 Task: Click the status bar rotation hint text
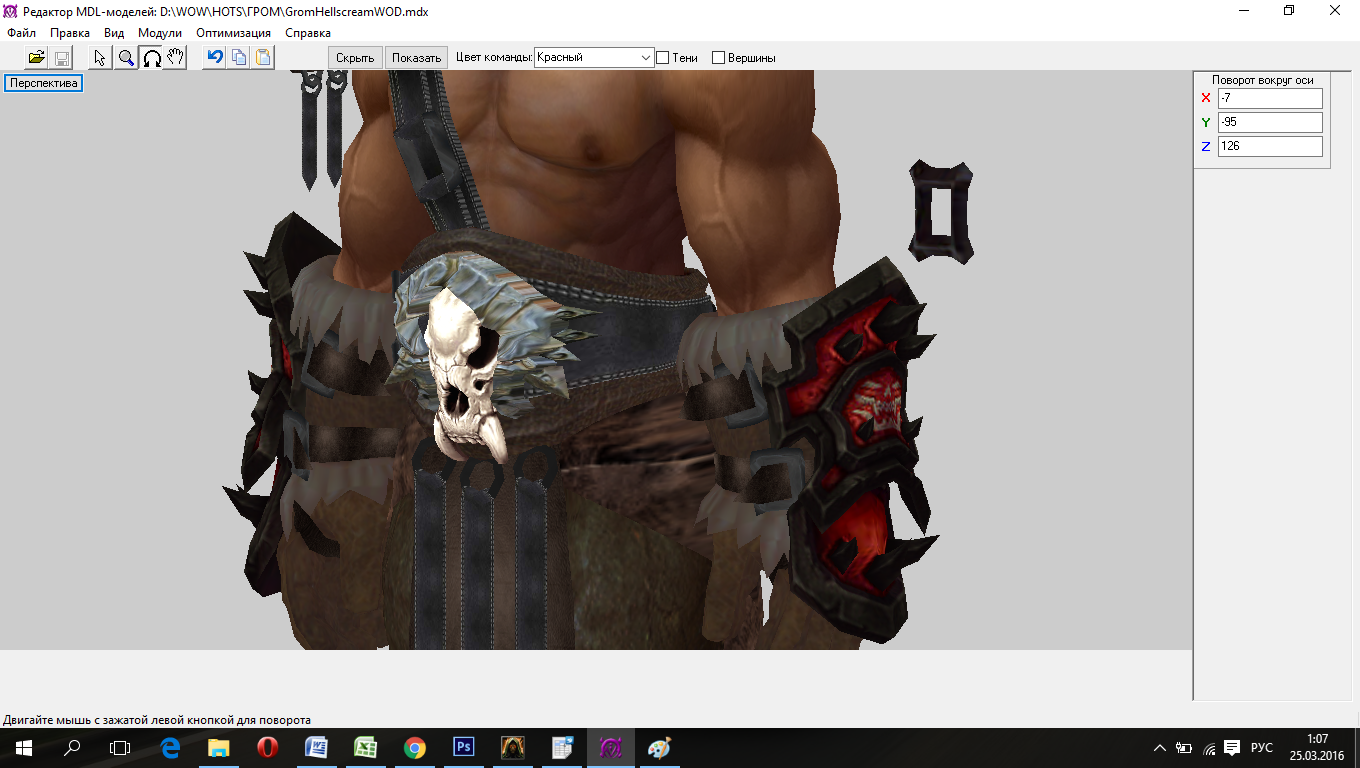click(157, 720)
